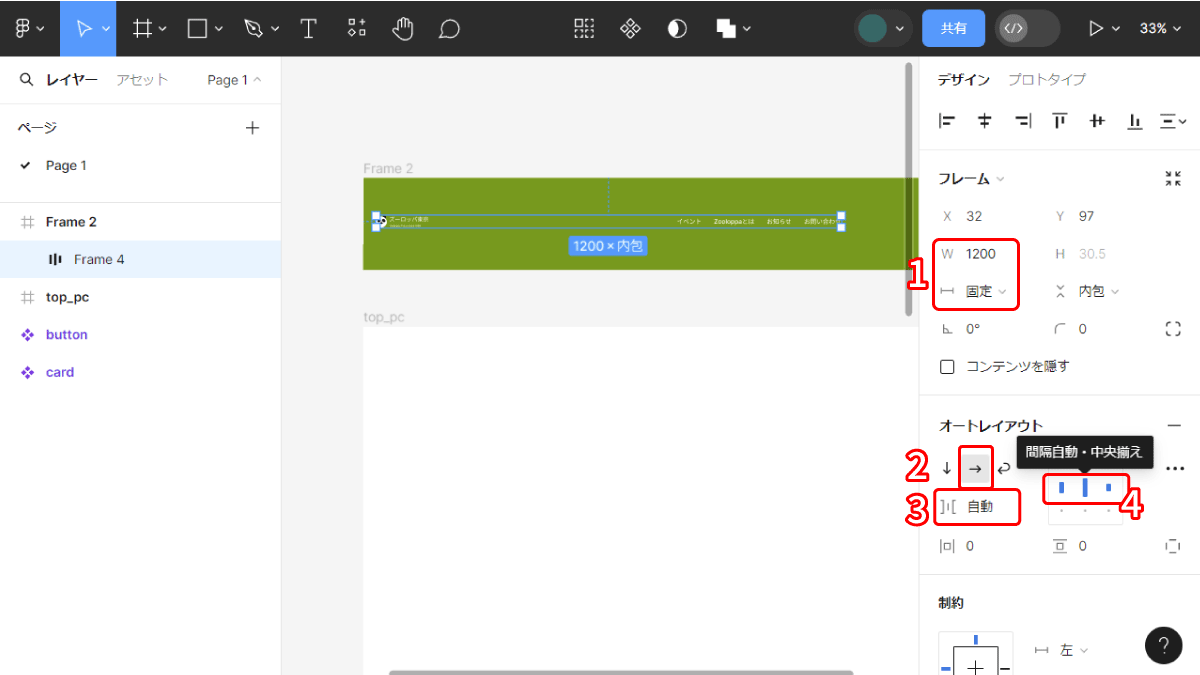Switch to the プロトタイプ tab
The width and height of the screenshot is (1200, 675).
[x=1046, y=80]
